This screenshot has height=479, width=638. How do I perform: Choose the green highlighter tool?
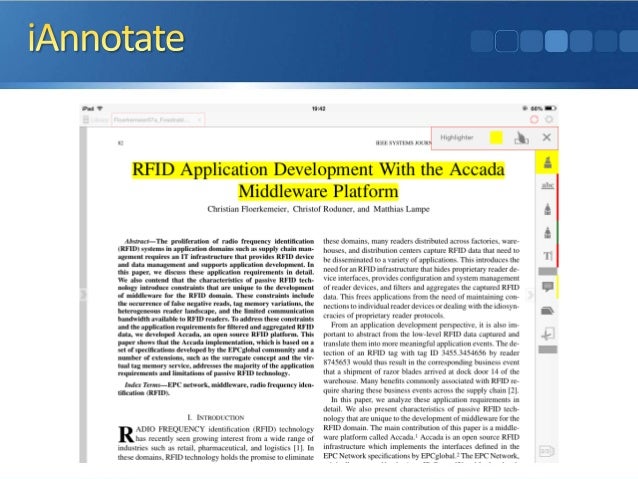[x=548, y=232]
